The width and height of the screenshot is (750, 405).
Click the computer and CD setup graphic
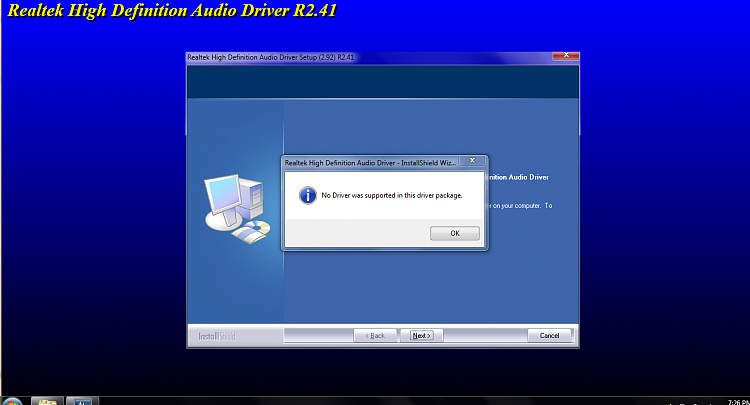click(237, 209)
